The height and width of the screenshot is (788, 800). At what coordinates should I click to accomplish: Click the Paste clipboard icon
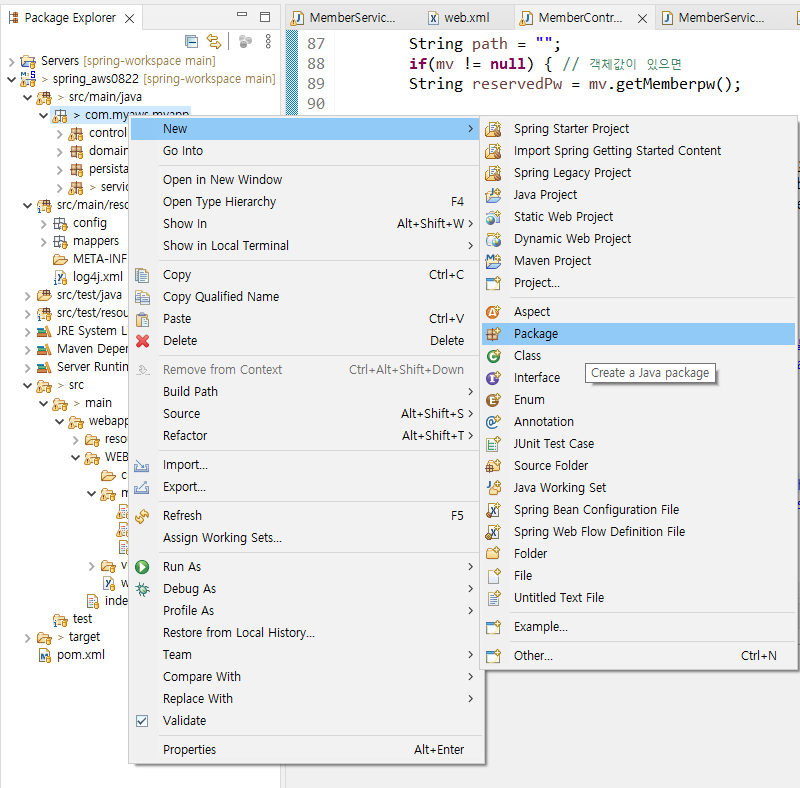142,319
